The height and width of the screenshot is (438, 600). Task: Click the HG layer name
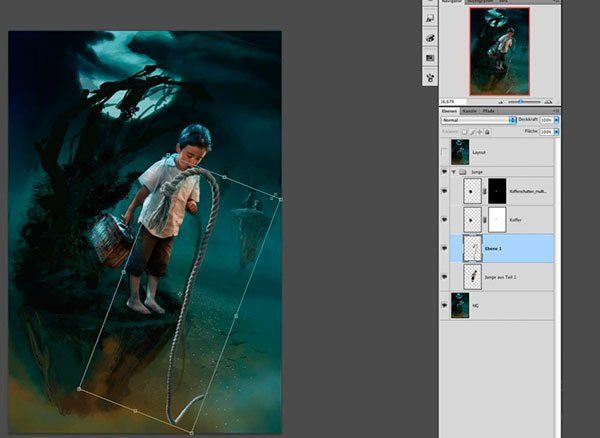coord(476,306)
